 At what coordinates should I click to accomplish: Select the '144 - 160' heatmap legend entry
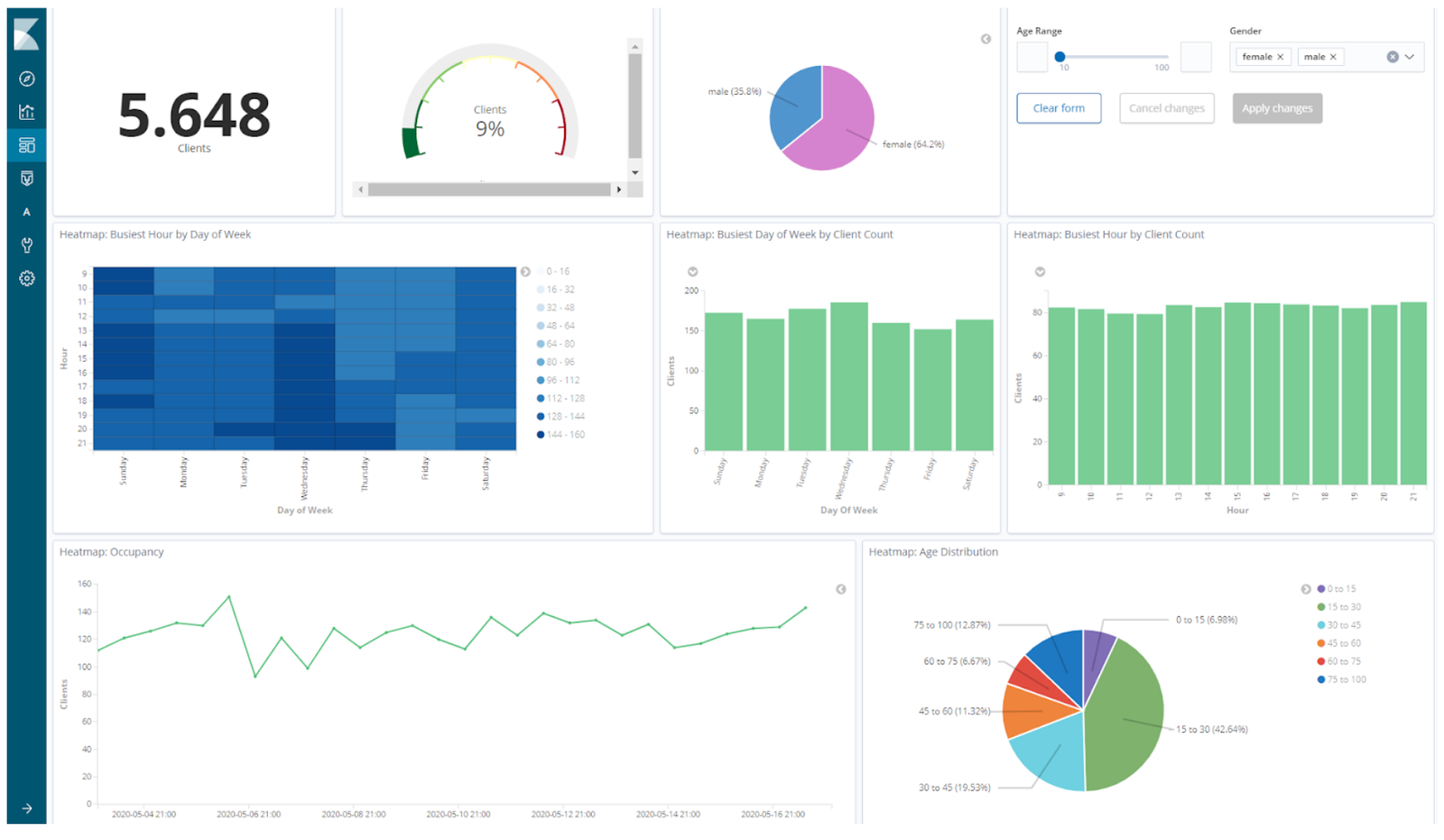click(x=561, y=434)
